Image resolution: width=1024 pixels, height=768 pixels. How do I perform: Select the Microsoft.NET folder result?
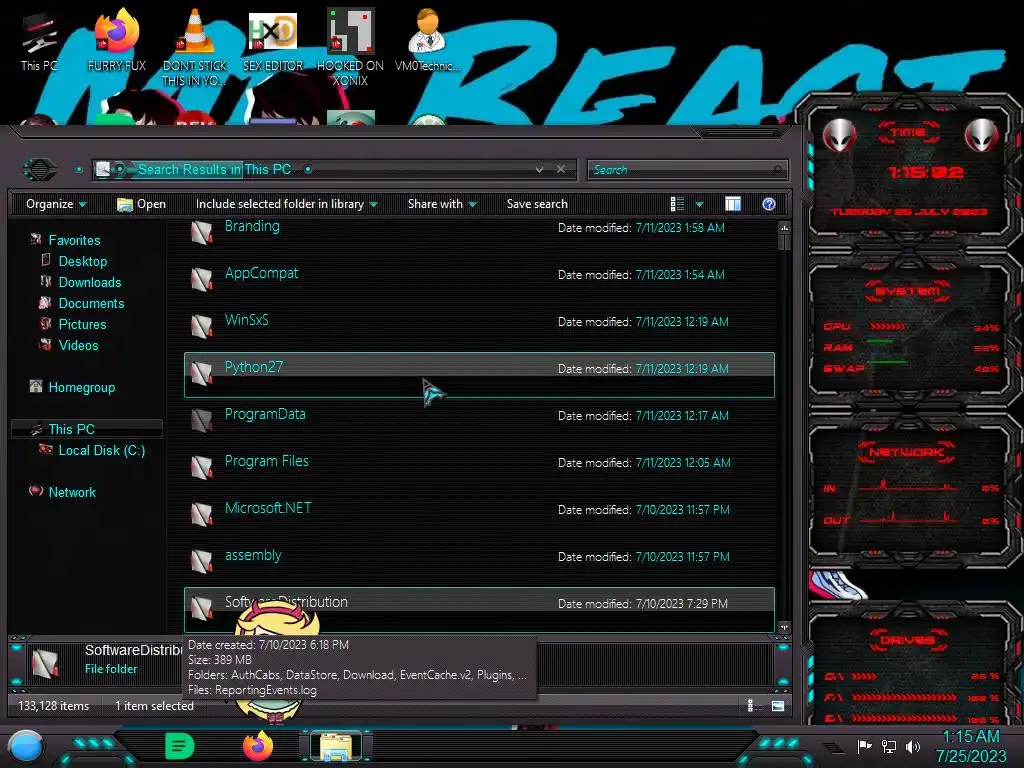pyautogui.click(x=479, y=516)
